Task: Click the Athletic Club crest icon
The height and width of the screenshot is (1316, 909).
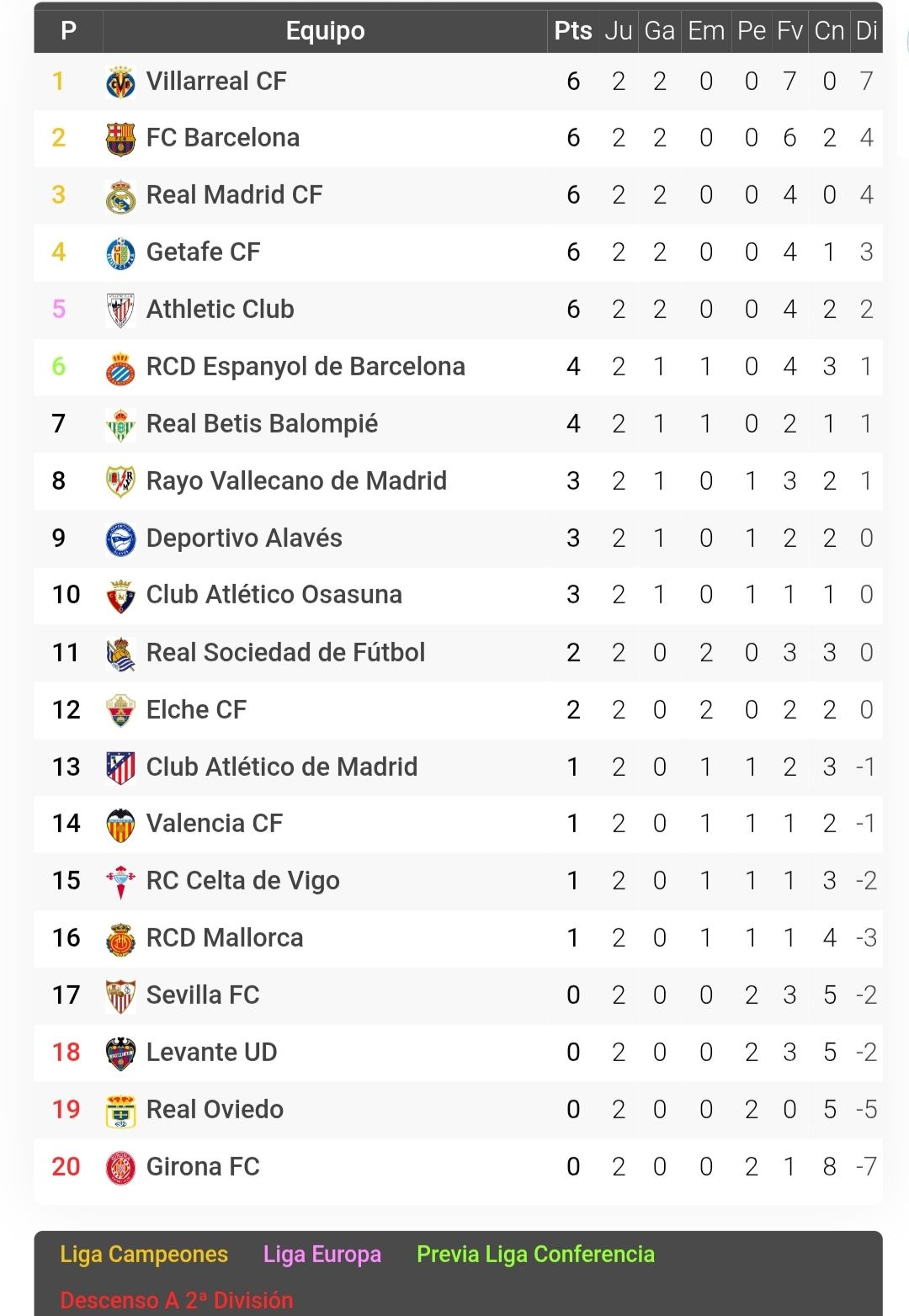Action: 120,310
